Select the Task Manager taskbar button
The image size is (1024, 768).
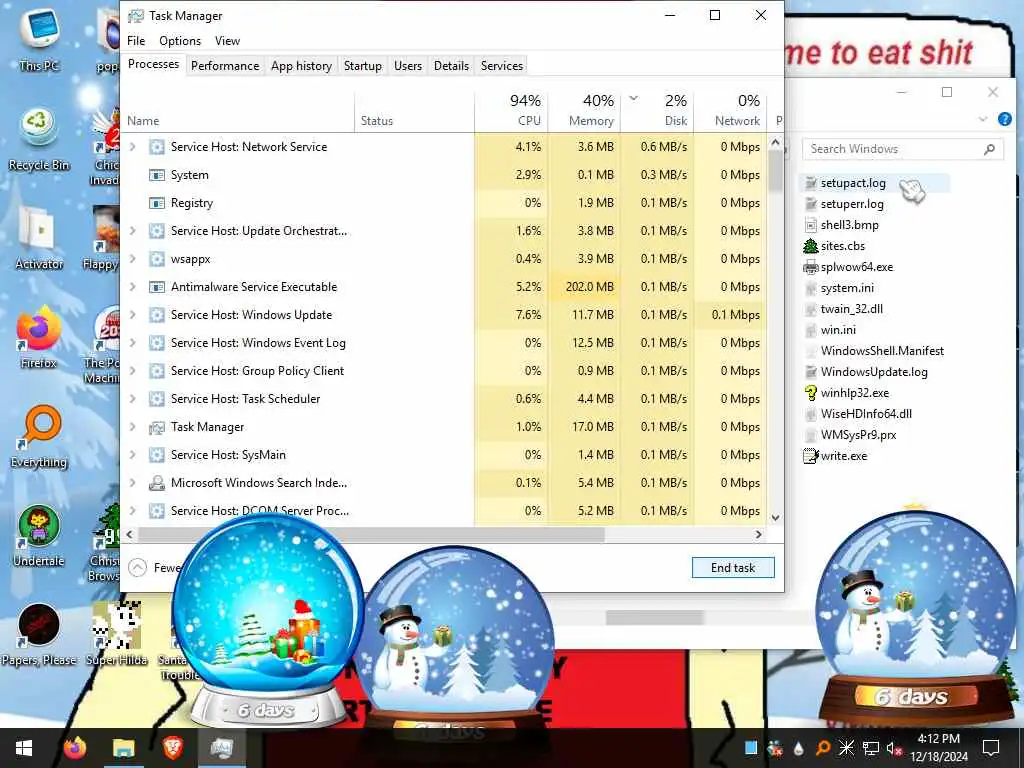[221, 748]
